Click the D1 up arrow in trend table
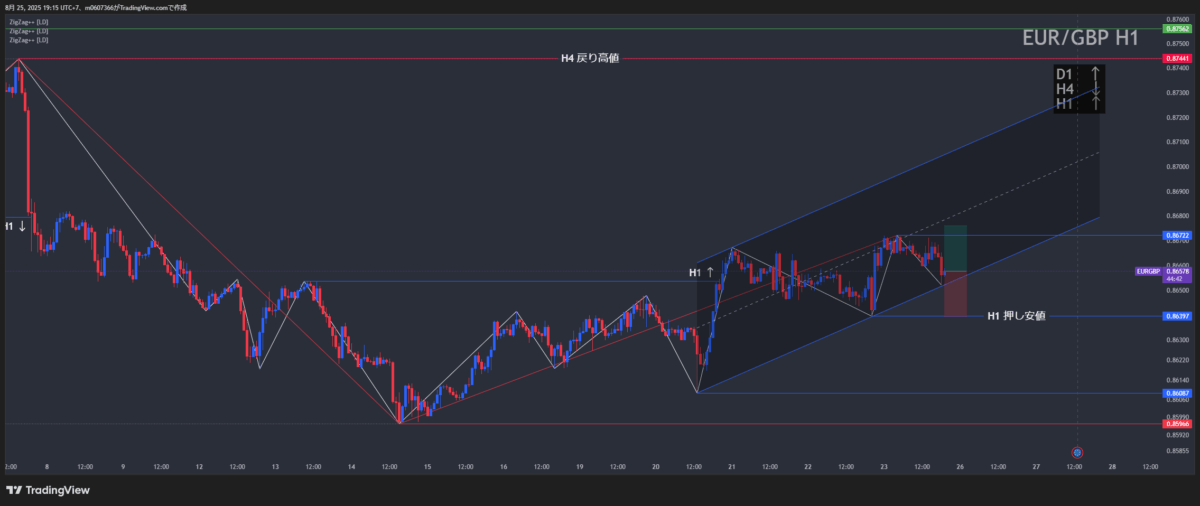The image size is (1200, 506). coord(1096,74)
